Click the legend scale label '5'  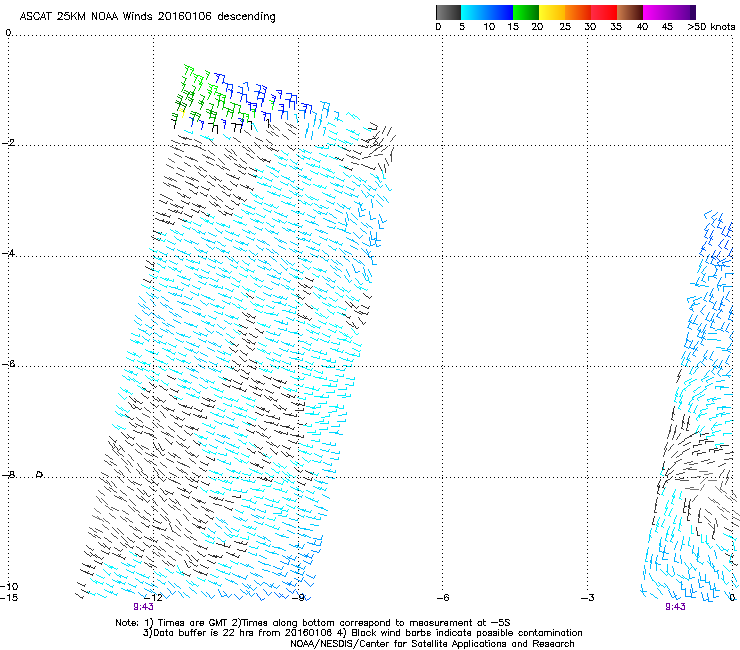pyautogui.click(x=462, y=27)
